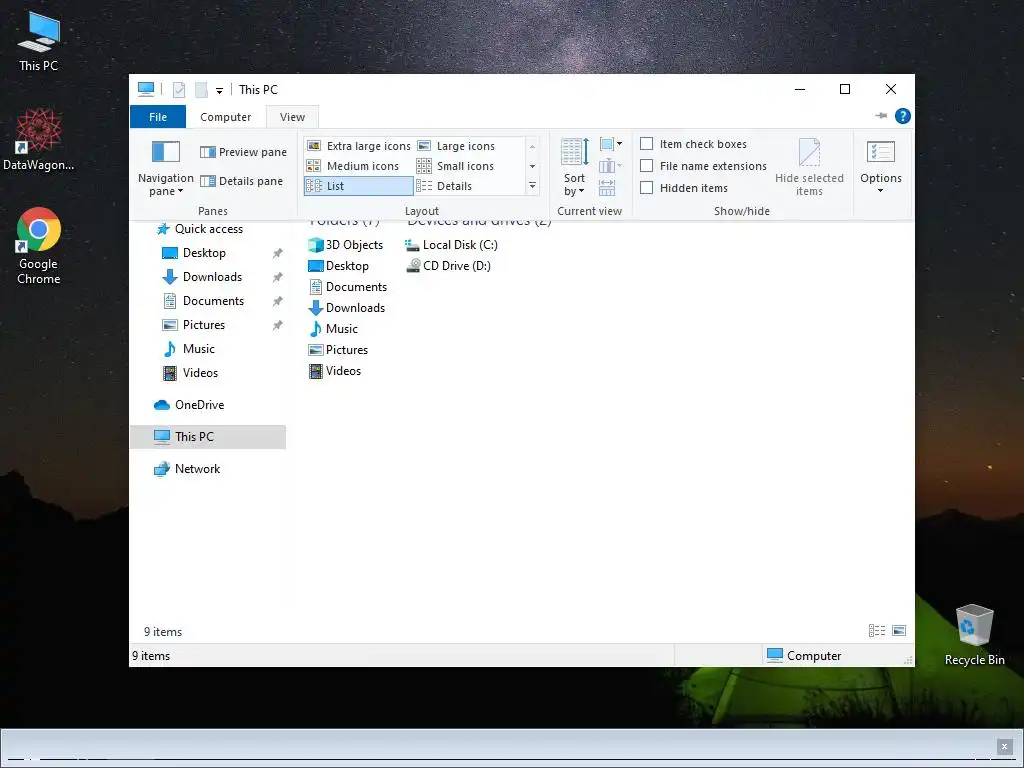Click the blue Help question mark icon
Image resolution: width=1024 pixels, height=768 pixels.
coord(903,116)
